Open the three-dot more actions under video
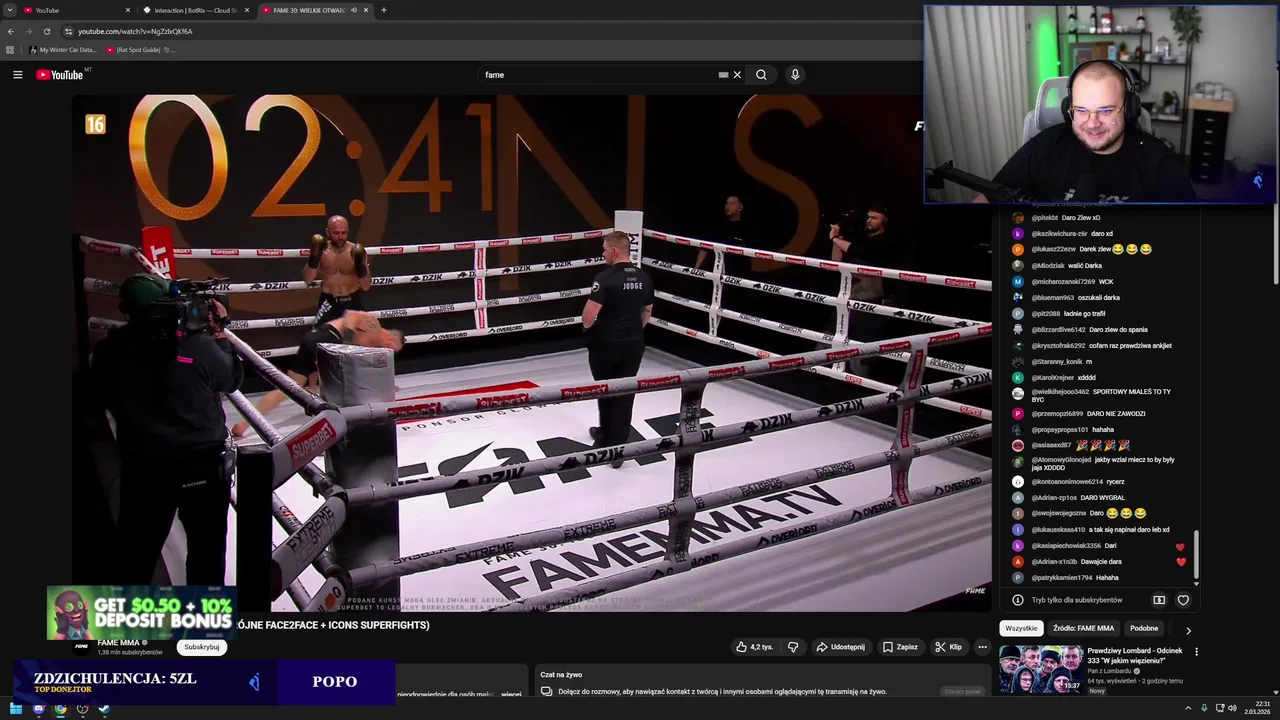The width and height of the screenshot is (1280, 720). pyautogui.click(x=982, y=647)
